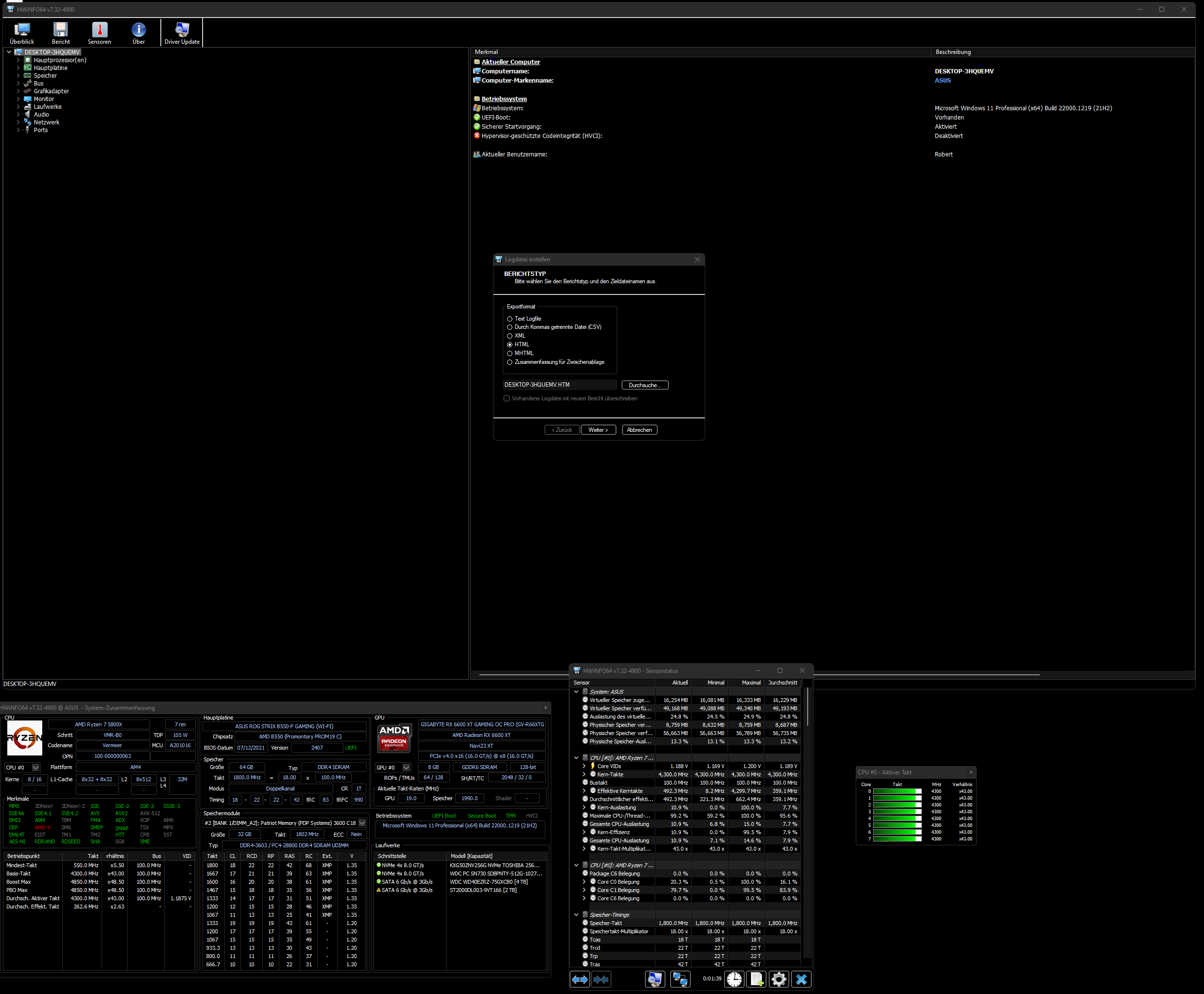Screen dimensions: 1204x994
Task: Click the DESKTOP-3HQUEMV.HTM filename field
Action: pyautogui.click(x=560, y=385)
